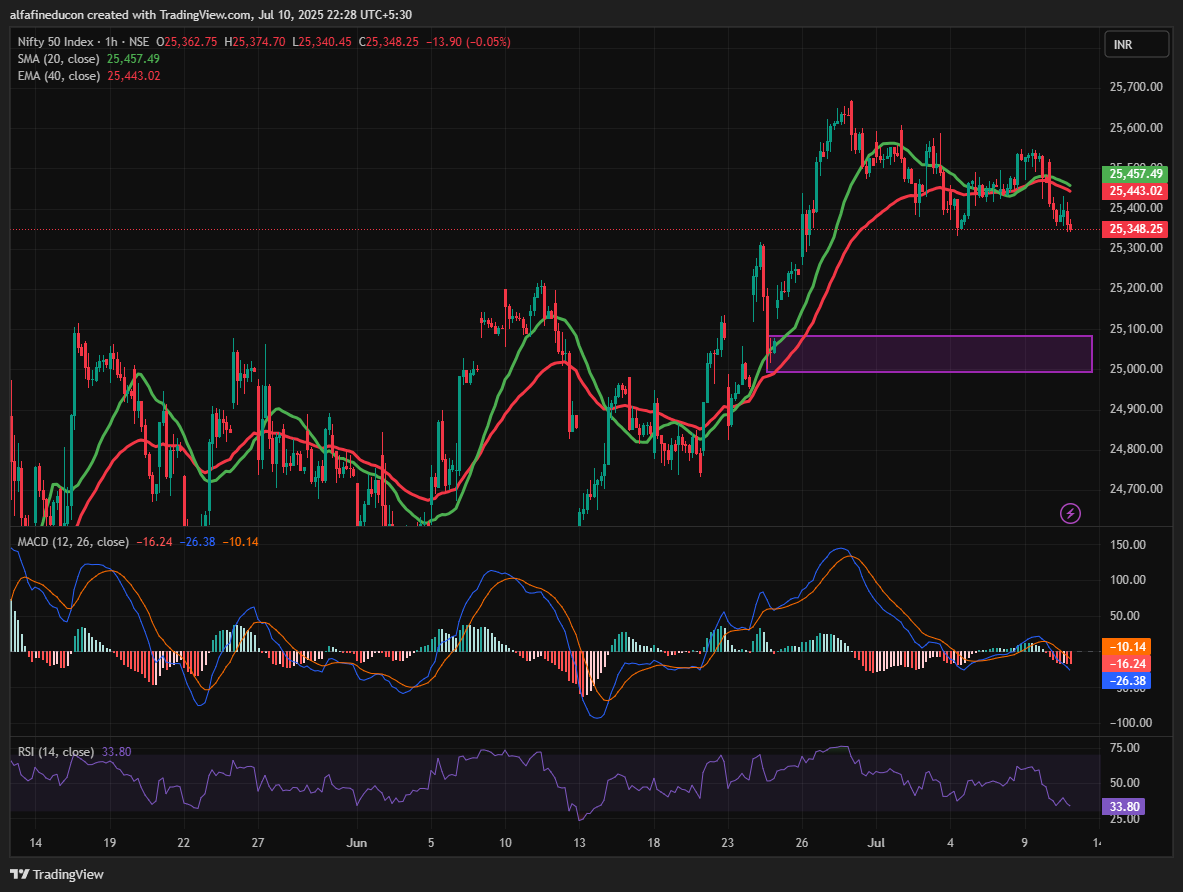Click the Jul label on the time axis
Image resolution: width=1183 pixels, height=892 pixels.
coord(876,842)
